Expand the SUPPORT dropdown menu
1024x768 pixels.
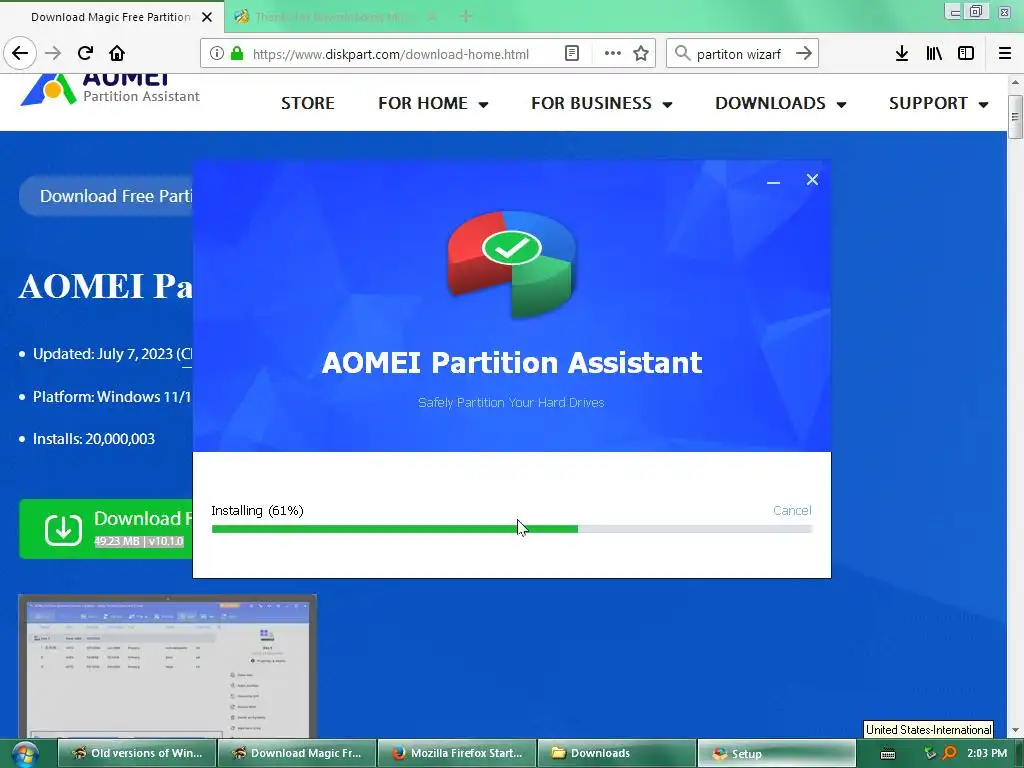(x=938, y=103)
